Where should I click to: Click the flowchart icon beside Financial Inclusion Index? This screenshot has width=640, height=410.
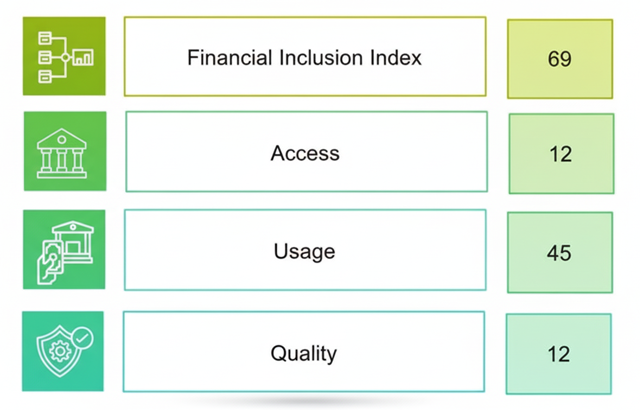click(64, 56)
